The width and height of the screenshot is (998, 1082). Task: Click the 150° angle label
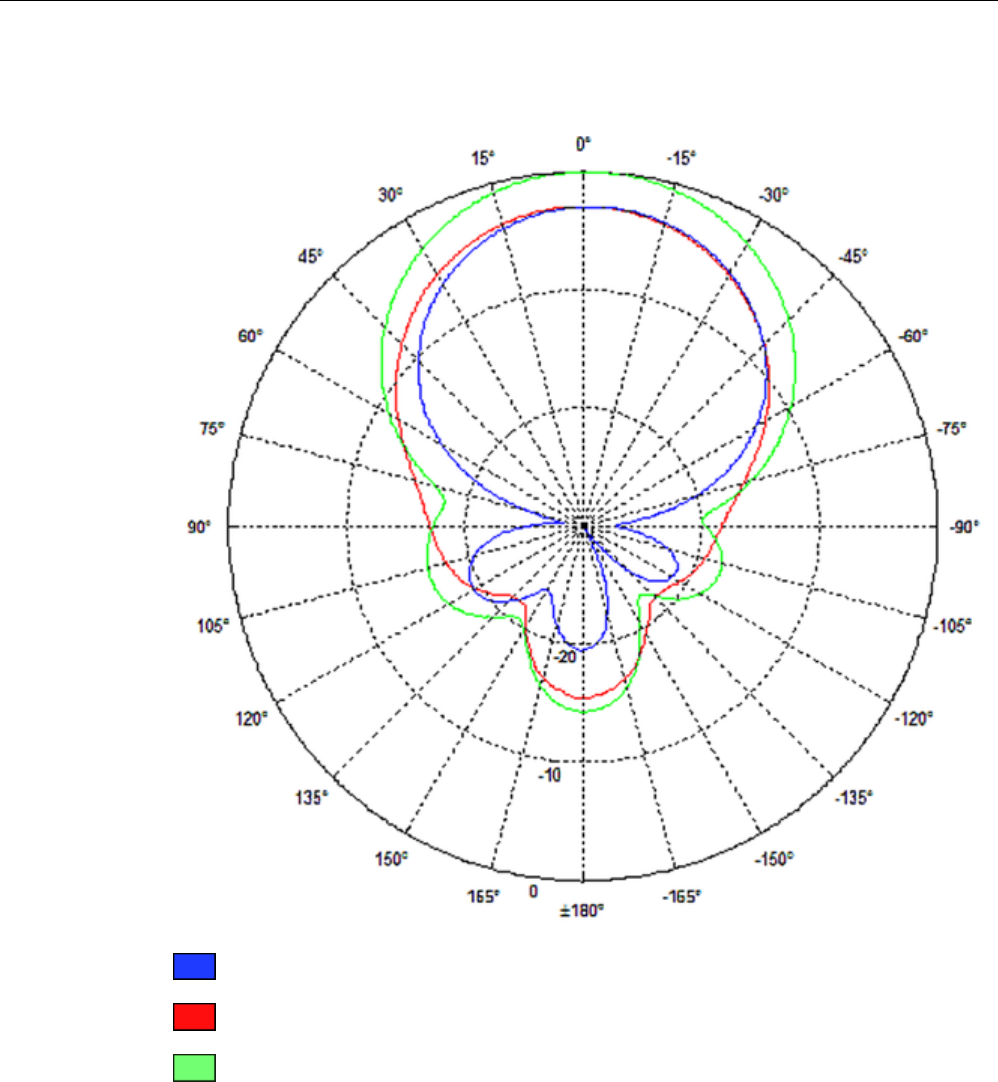pyautogui.click(x=391, y=859)
